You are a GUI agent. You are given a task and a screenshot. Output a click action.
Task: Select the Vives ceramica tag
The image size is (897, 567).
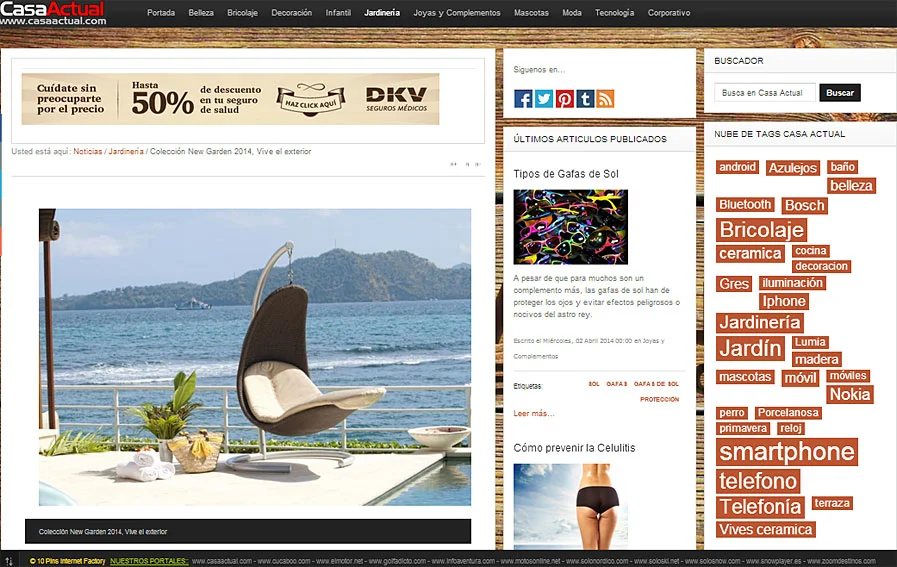point(765,529)
